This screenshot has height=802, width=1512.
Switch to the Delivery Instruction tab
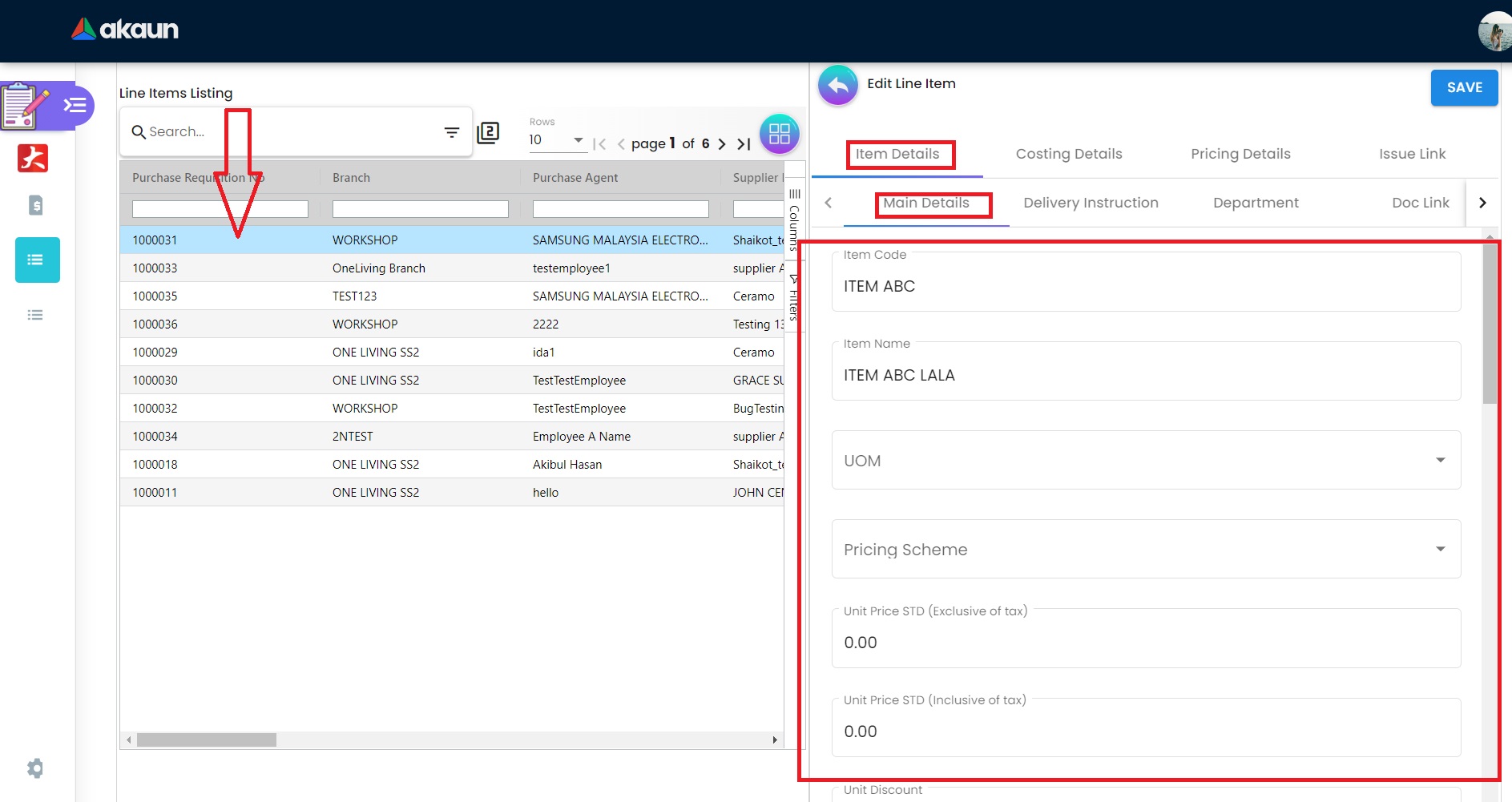[1090, 203]
